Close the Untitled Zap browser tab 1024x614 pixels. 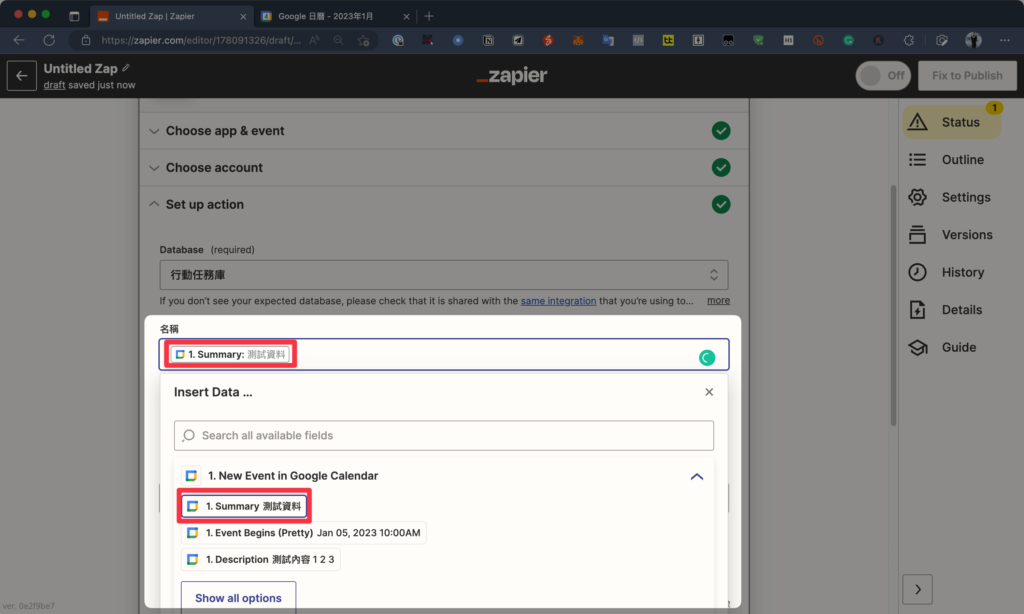pyautogui.click(x=243, y=16)
